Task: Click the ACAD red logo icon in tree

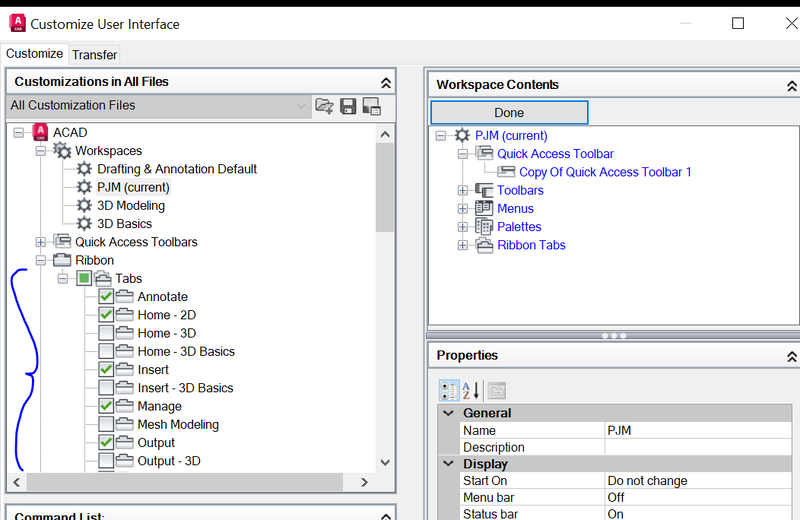Action: (40, 132)
